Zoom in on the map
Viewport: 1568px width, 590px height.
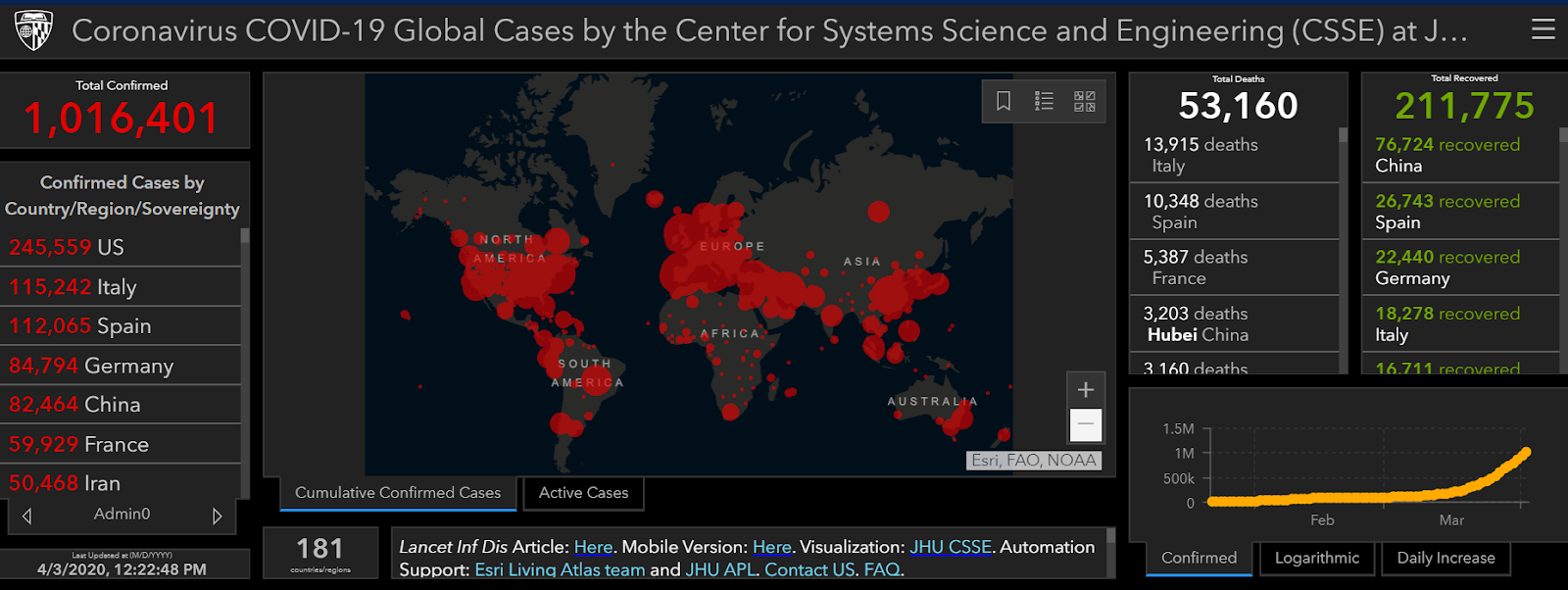coord(1086,390)
